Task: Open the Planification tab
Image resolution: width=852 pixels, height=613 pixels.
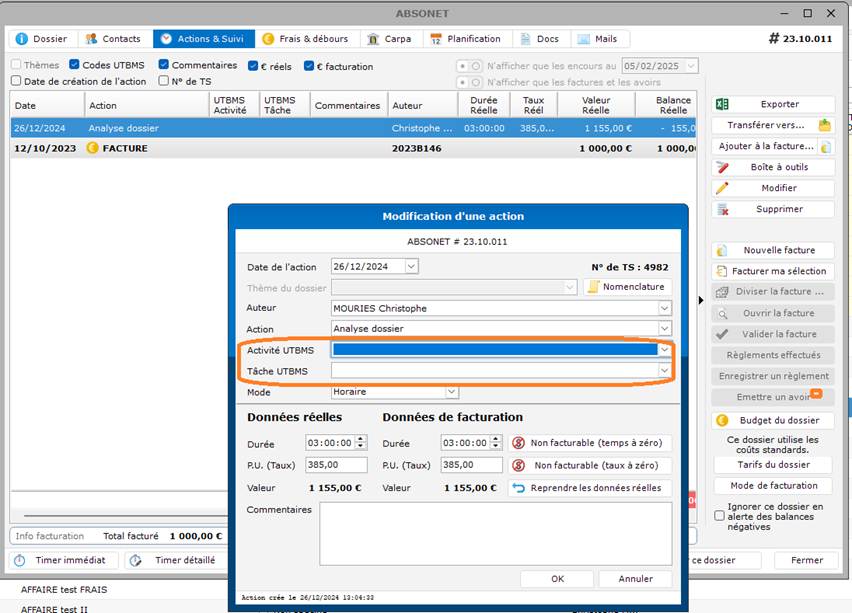Action: tap(465, 39)
